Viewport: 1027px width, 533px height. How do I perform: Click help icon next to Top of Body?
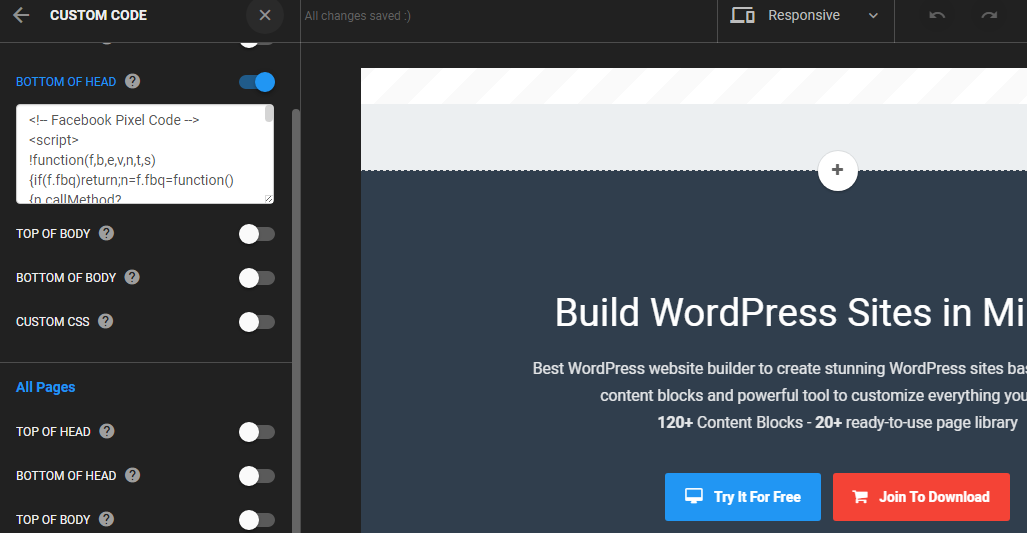point(107,233)
